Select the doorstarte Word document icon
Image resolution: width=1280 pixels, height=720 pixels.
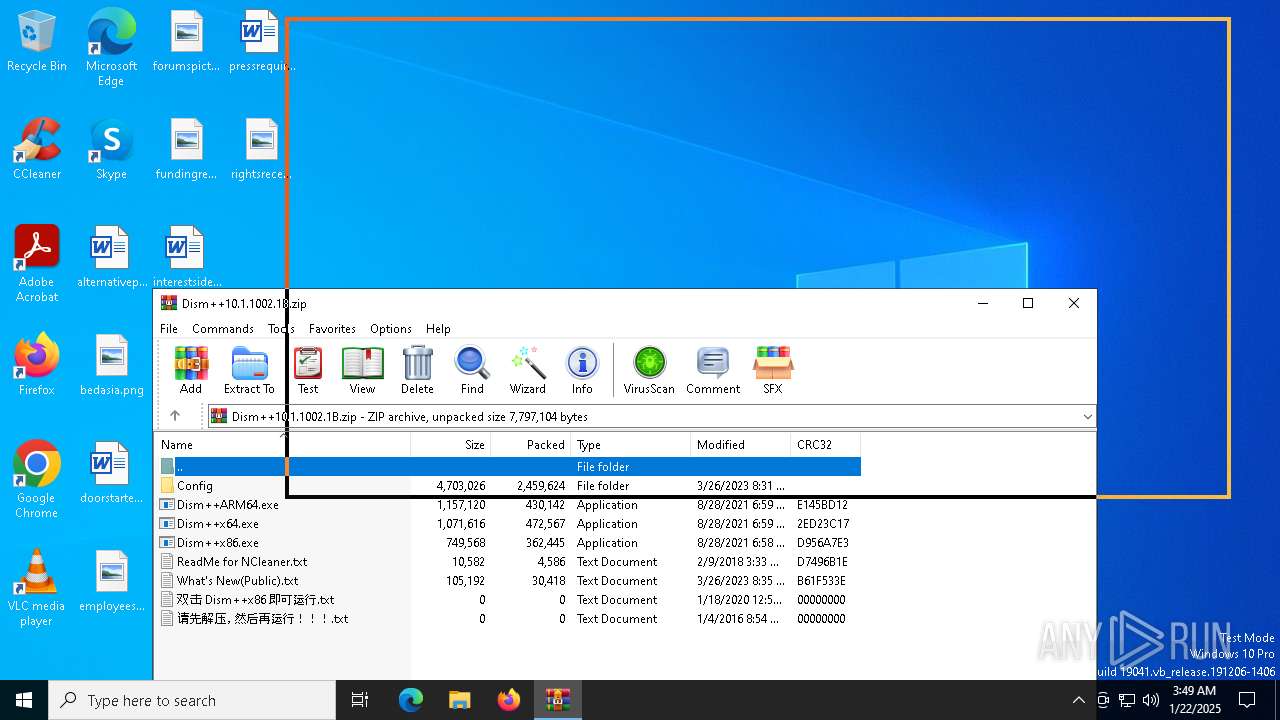[111, 473]
